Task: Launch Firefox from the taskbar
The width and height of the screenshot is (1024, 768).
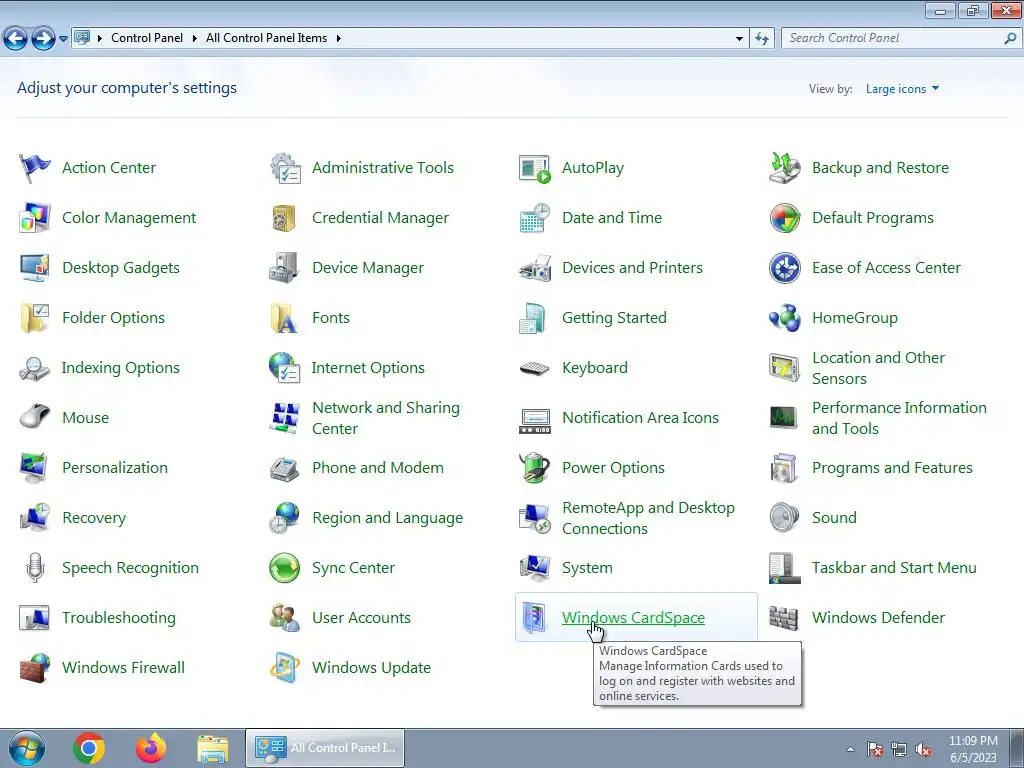Action: click(151, 748)
